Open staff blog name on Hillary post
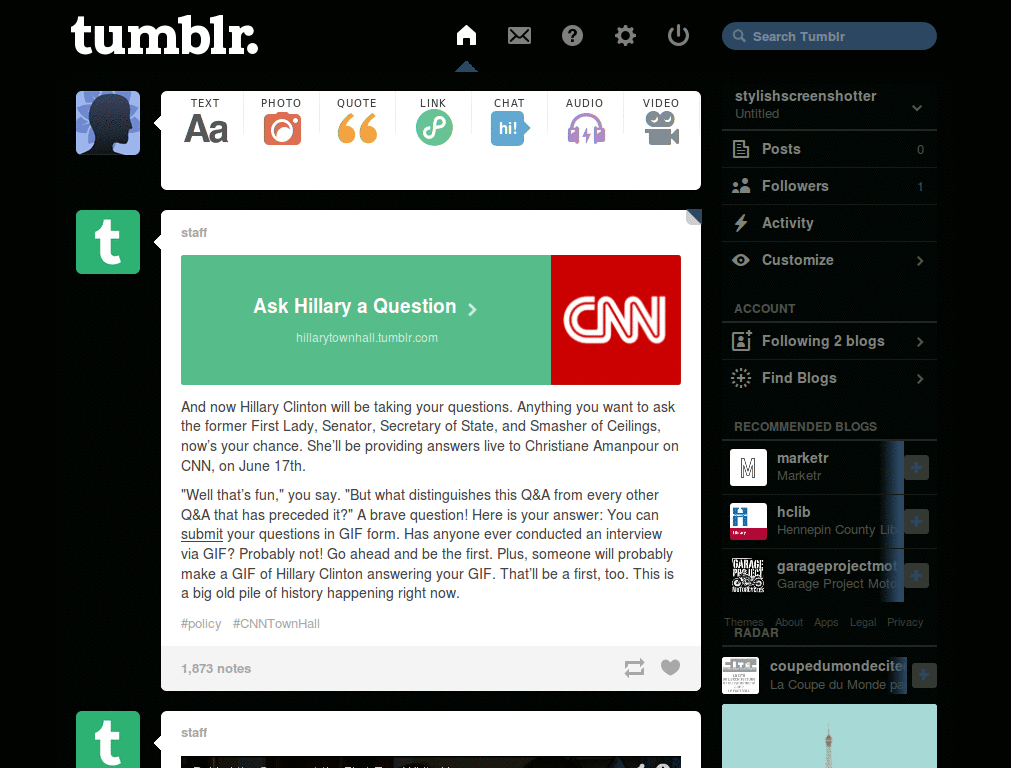 click(x=194, y=232)
